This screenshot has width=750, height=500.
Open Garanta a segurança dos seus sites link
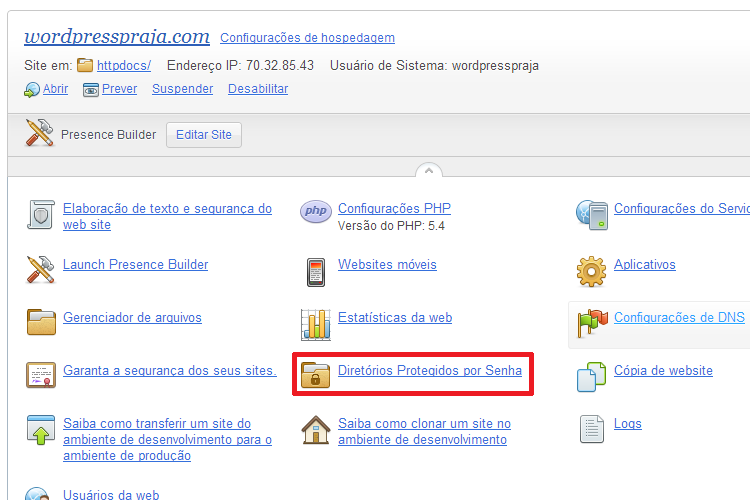coord(170,371)
